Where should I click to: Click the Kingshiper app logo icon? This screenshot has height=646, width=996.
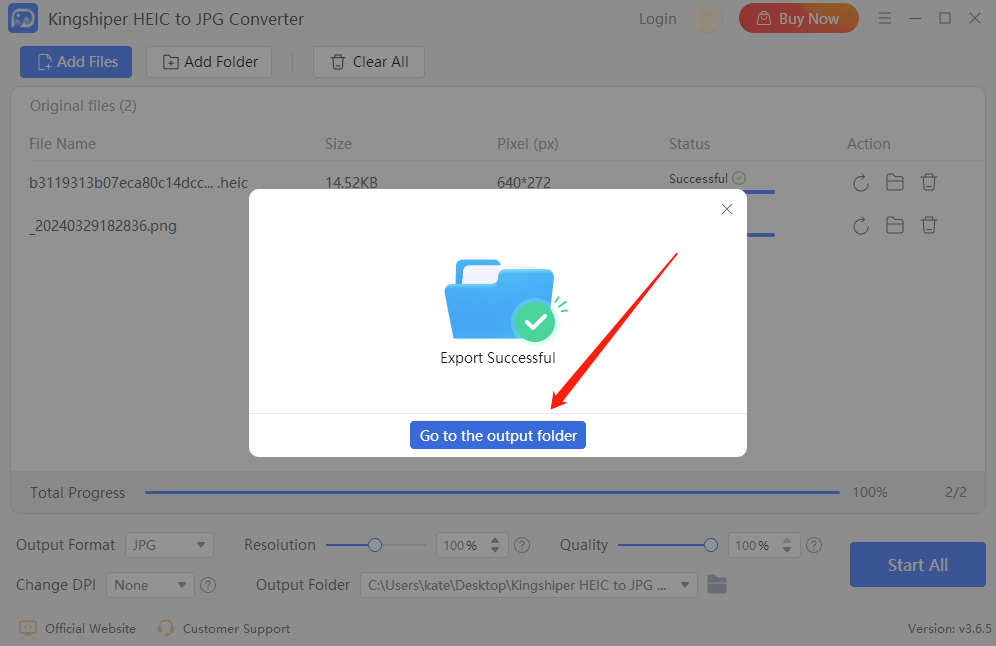tap(23, 18)
